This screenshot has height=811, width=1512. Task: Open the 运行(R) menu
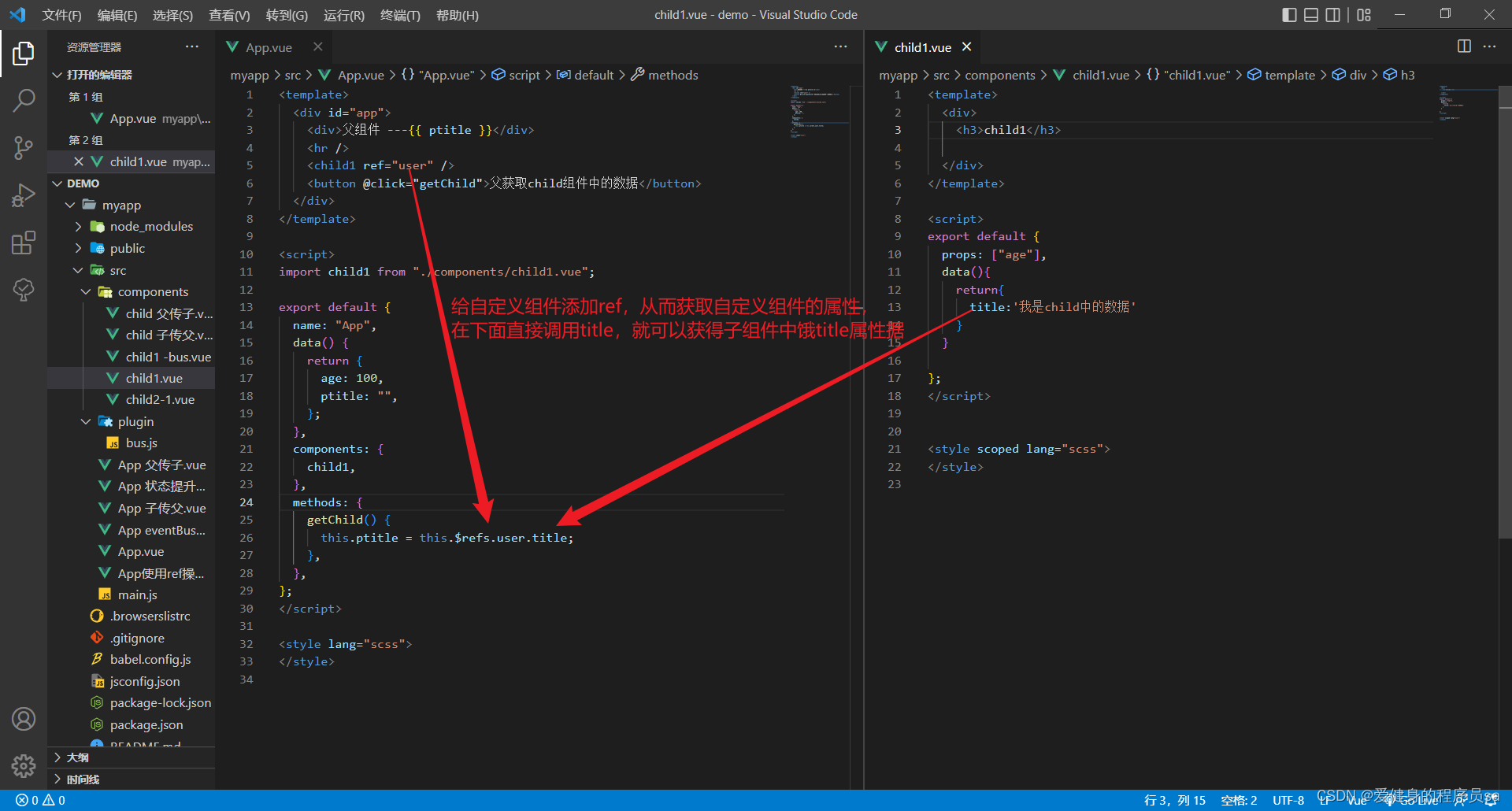click(344, 15)
